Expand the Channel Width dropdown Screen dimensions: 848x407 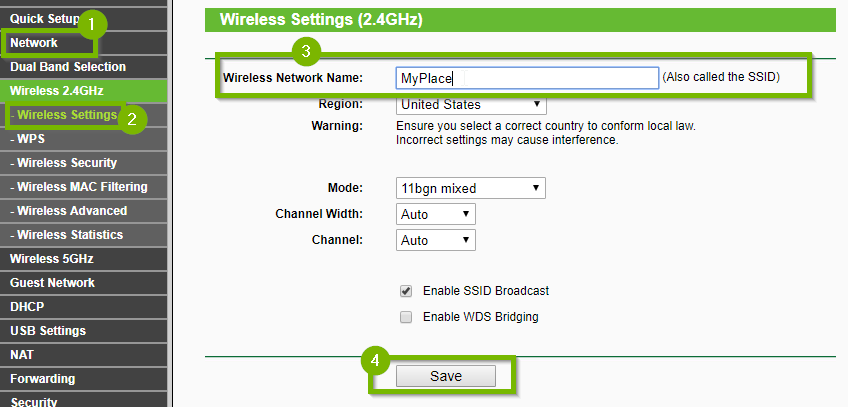(x=435, y=214)
